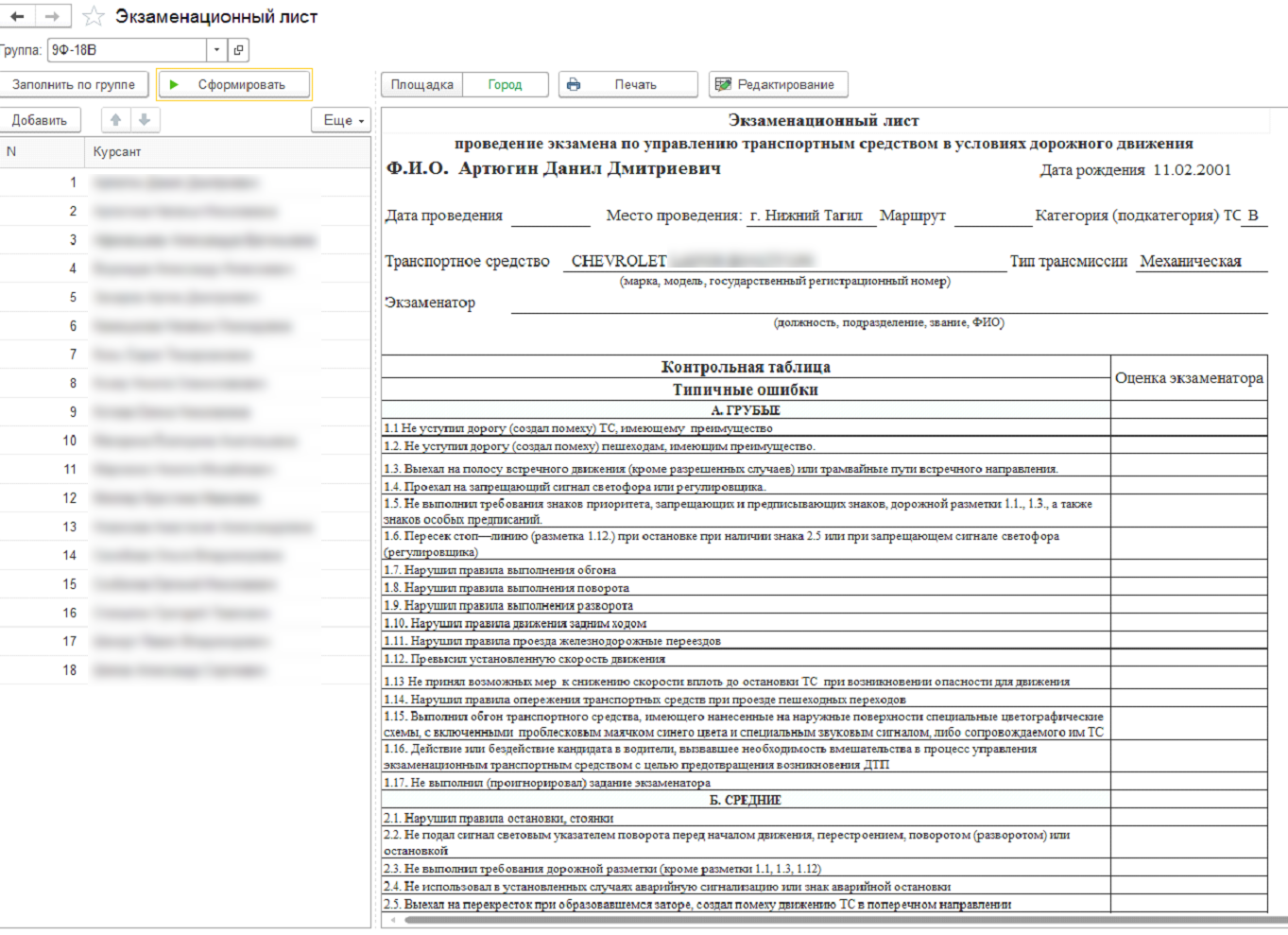Click the Б. СРЕДНИЕ section header

pos(746,800)
